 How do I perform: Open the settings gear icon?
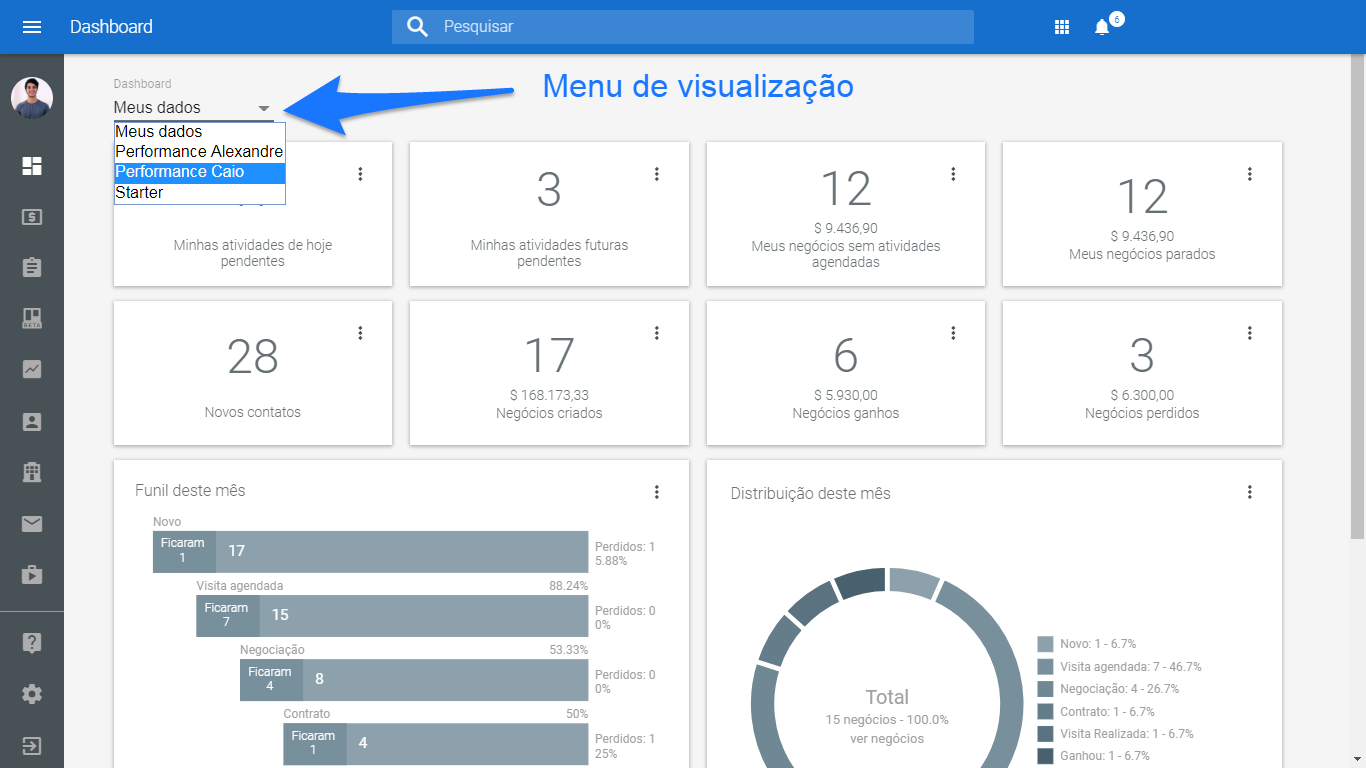point(32,694)
